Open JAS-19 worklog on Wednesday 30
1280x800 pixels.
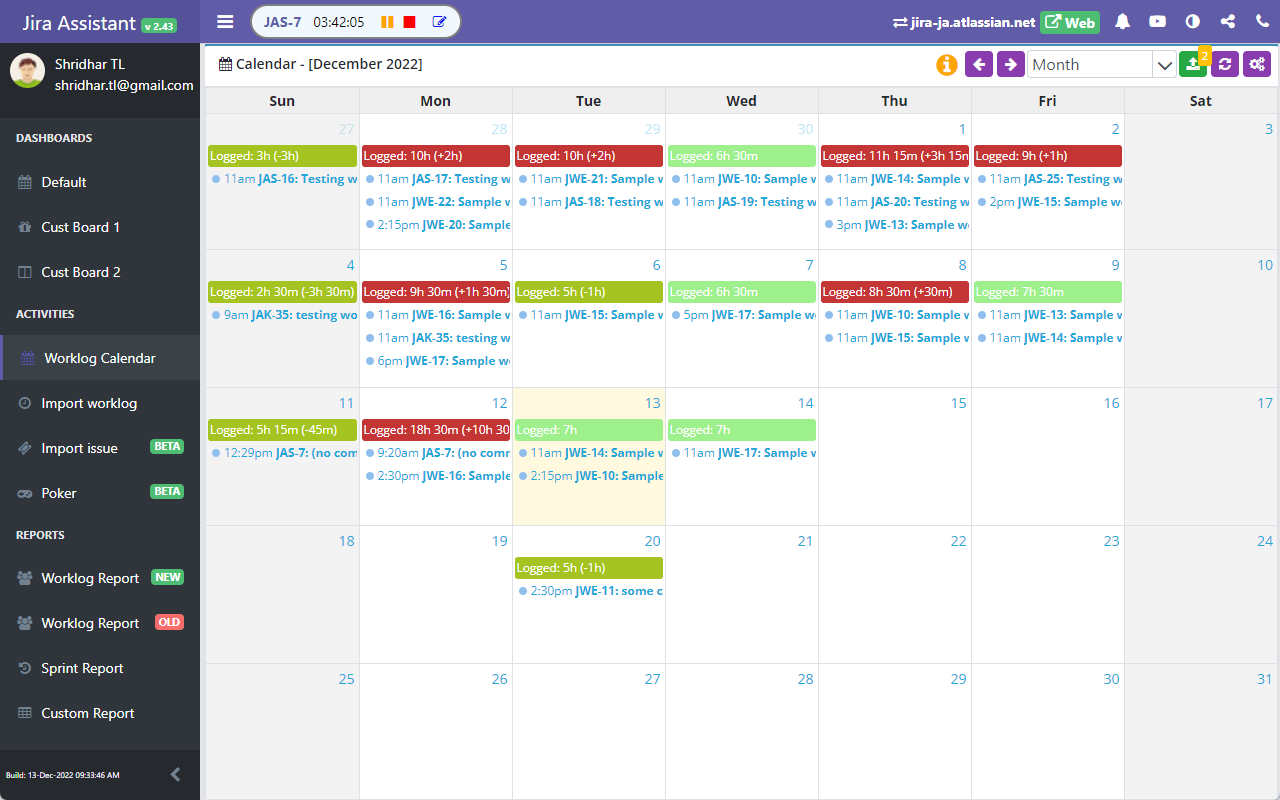tap(743, 202)
